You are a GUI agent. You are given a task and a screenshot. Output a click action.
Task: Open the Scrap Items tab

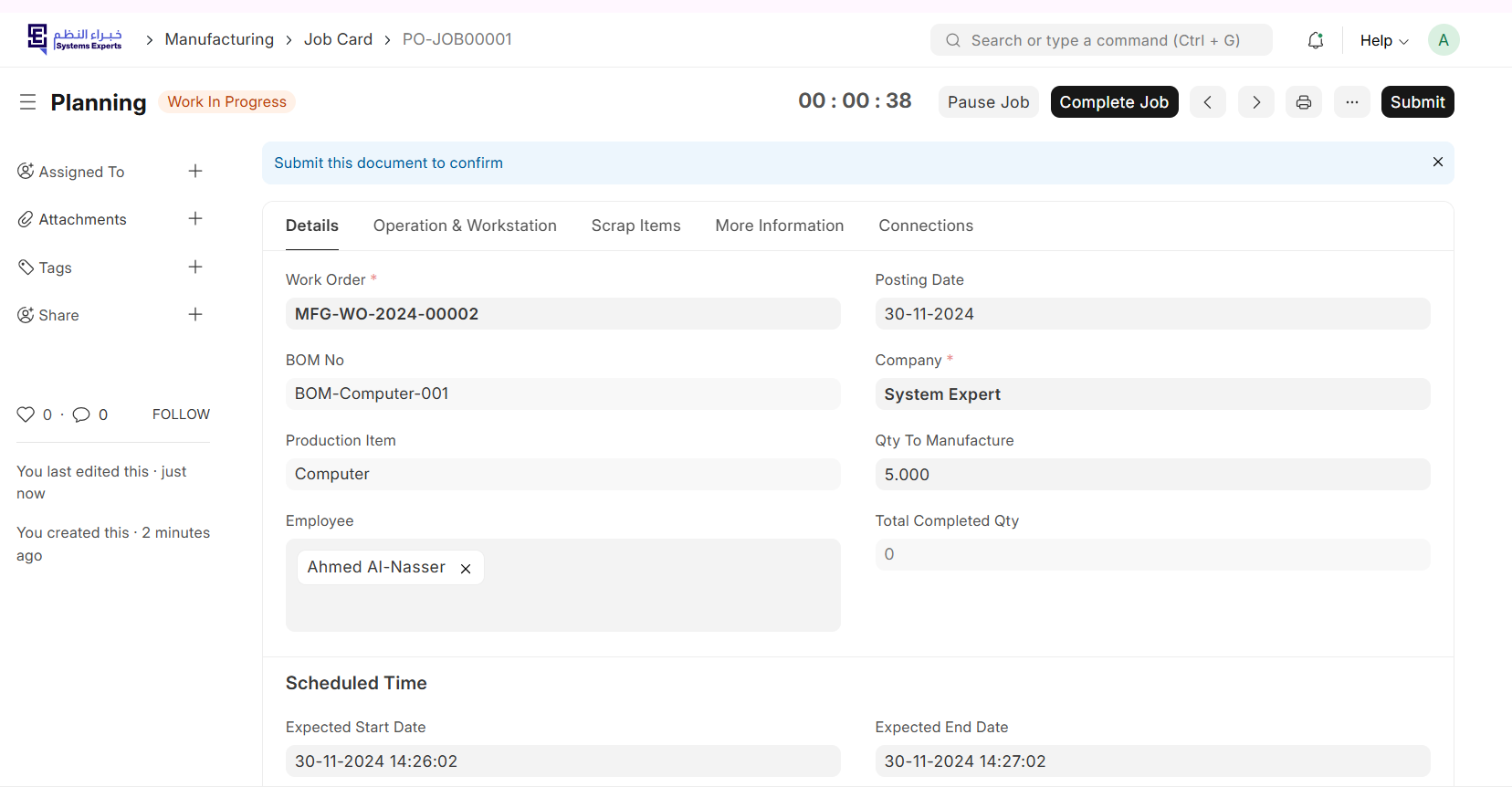pos(635,226)
